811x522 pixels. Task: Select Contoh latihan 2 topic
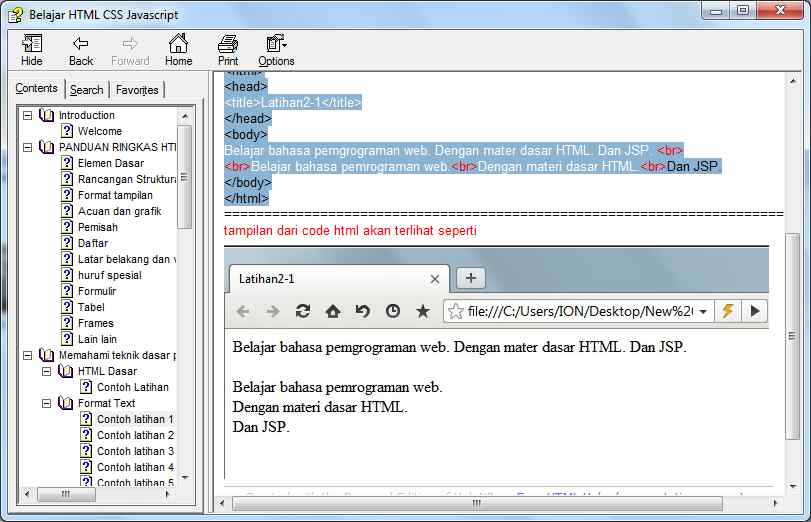pos(136,436)
